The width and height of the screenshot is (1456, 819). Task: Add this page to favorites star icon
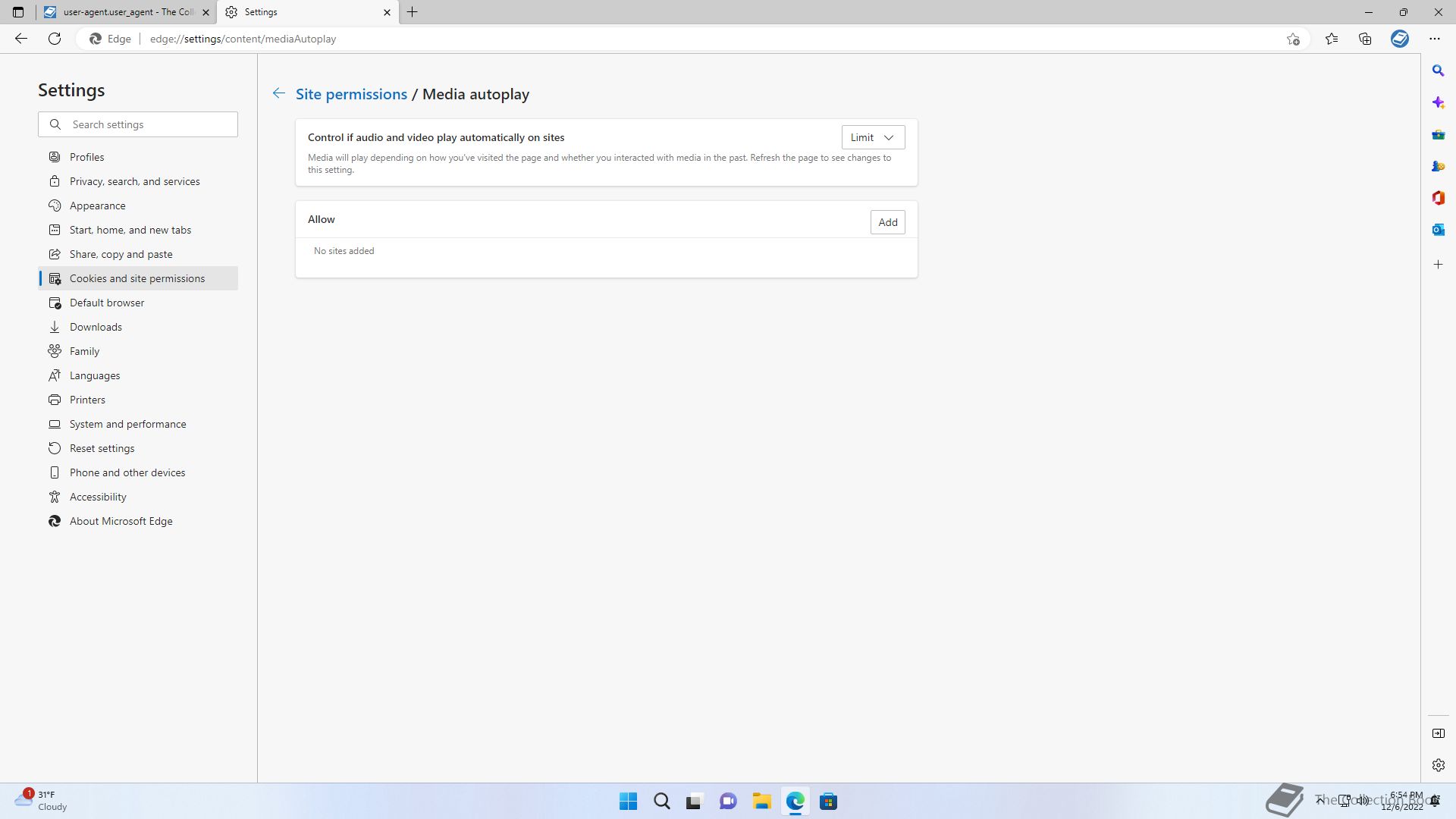tap(1293, 39)
